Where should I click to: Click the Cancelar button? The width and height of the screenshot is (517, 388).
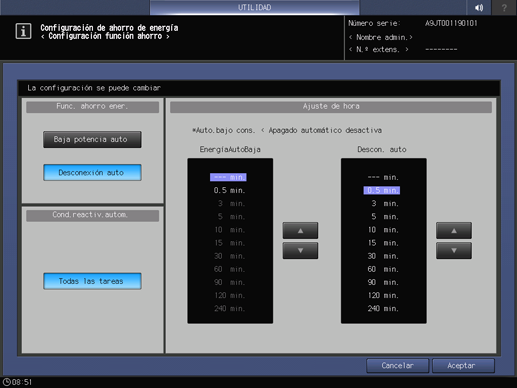397,366
